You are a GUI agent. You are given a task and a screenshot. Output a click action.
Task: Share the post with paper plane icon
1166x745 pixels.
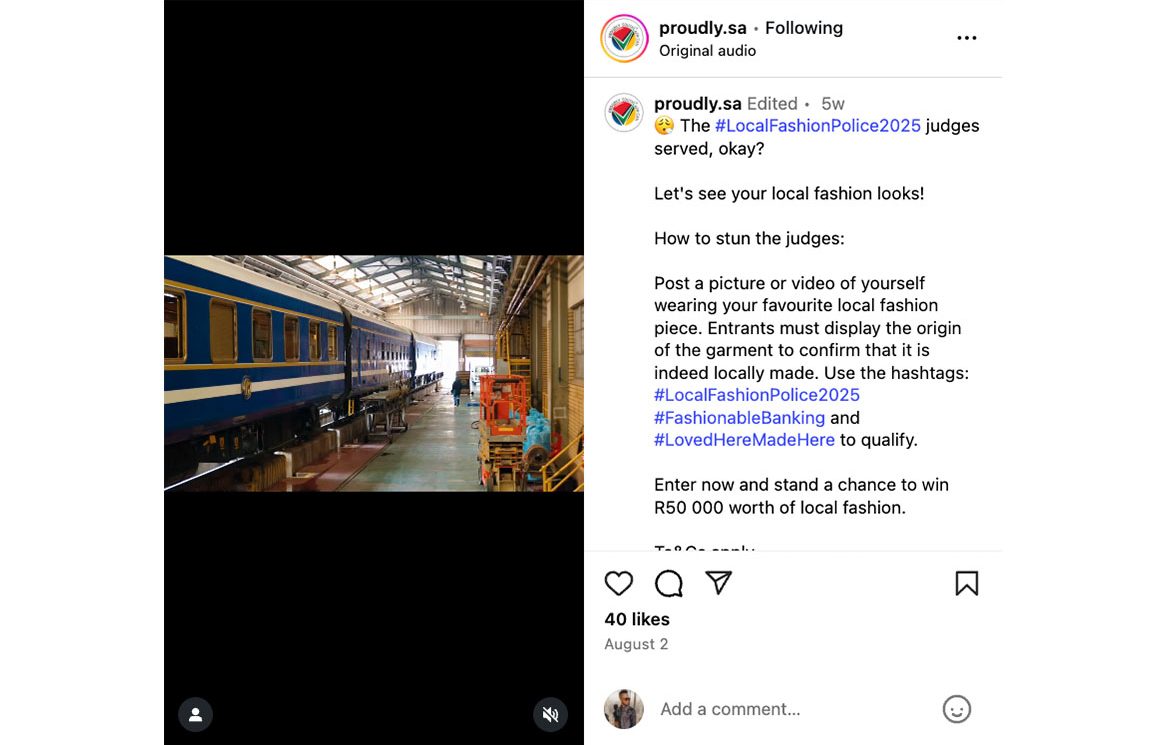click(x=719, y=583)
